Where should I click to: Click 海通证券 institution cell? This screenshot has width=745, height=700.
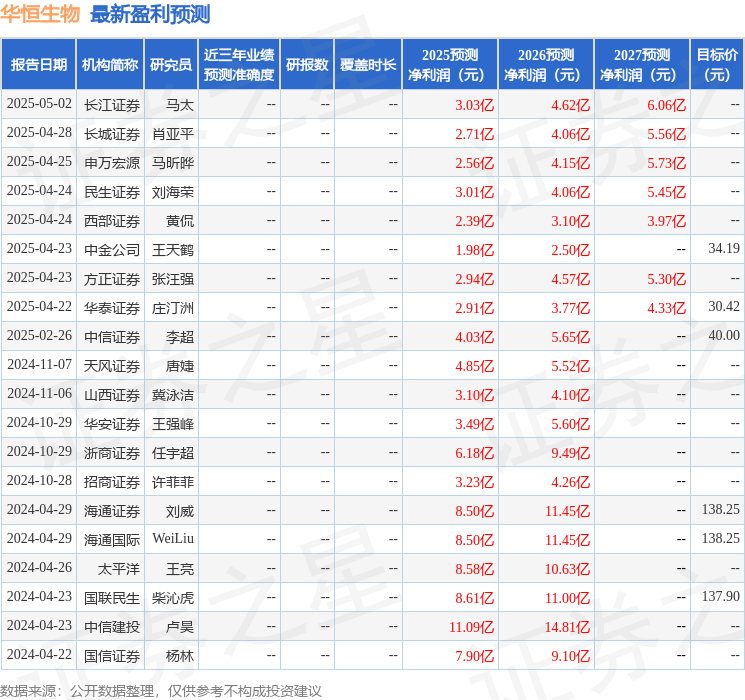(x=112, y=511)
